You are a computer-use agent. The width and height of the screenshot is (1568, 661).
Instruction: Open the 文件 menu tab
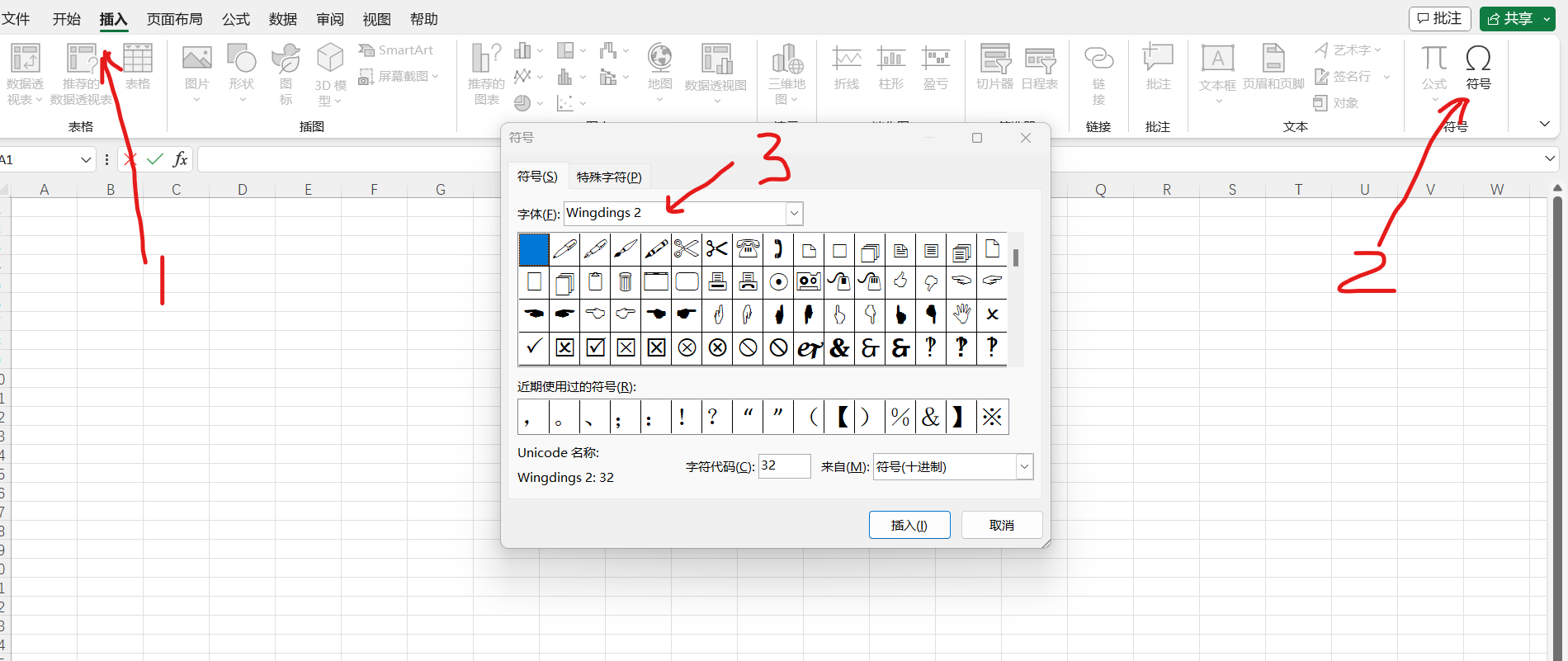pos(16,19)
